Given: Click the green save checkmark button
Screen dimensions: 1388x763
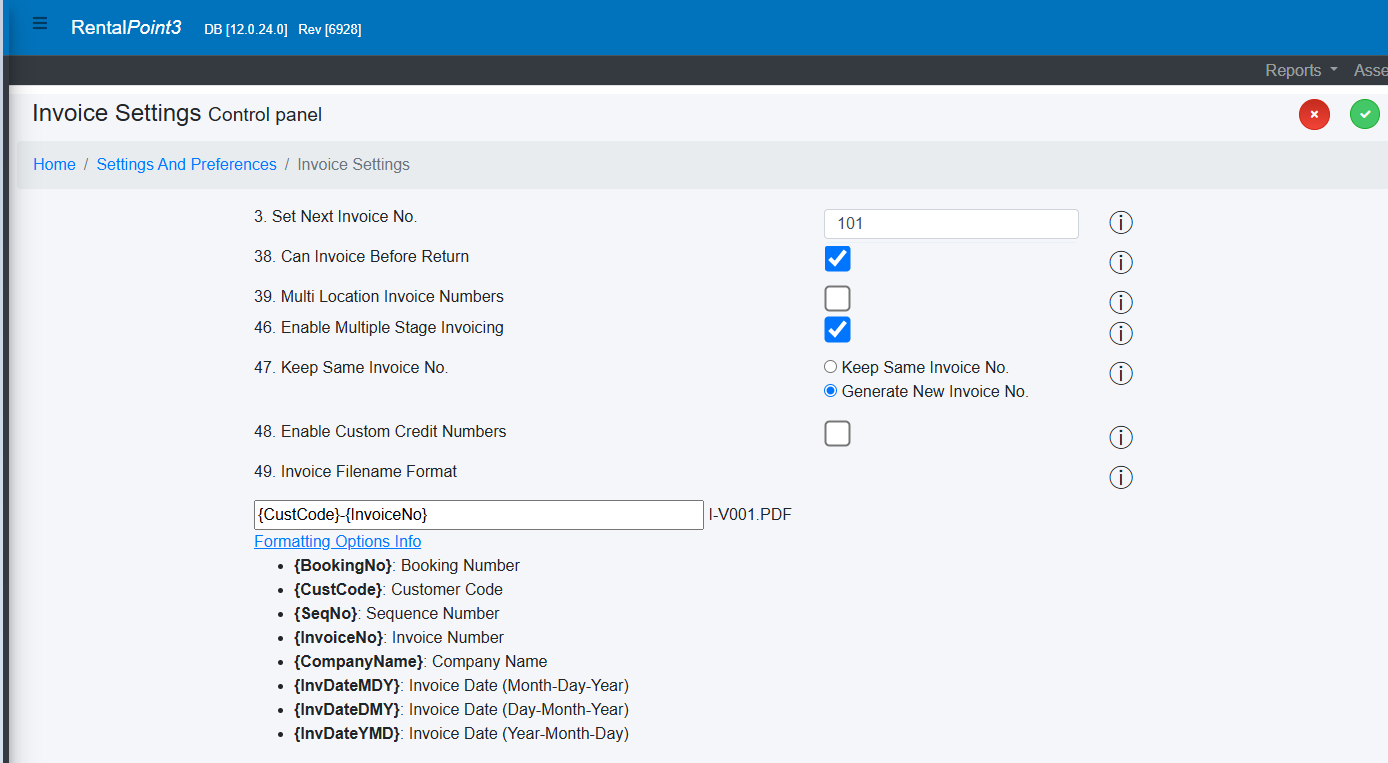Looking at the screenshot, I should pyautogui.click(x=1365, y=115).
